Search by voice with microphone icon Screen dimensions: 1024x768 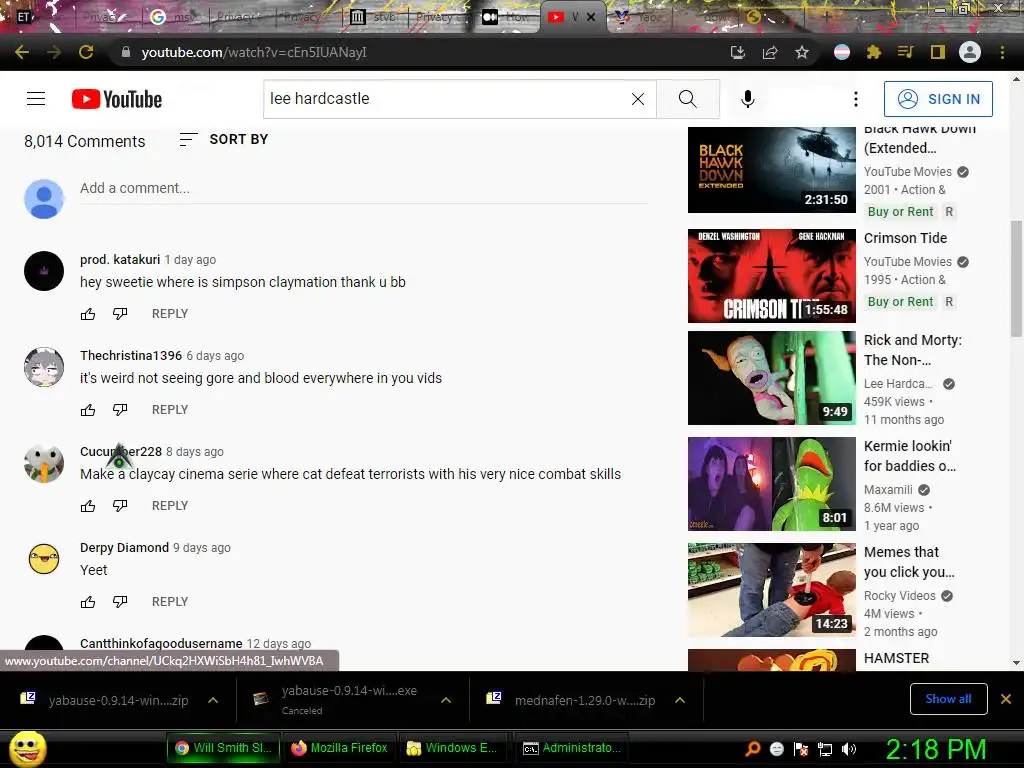(x=748, y=99)
